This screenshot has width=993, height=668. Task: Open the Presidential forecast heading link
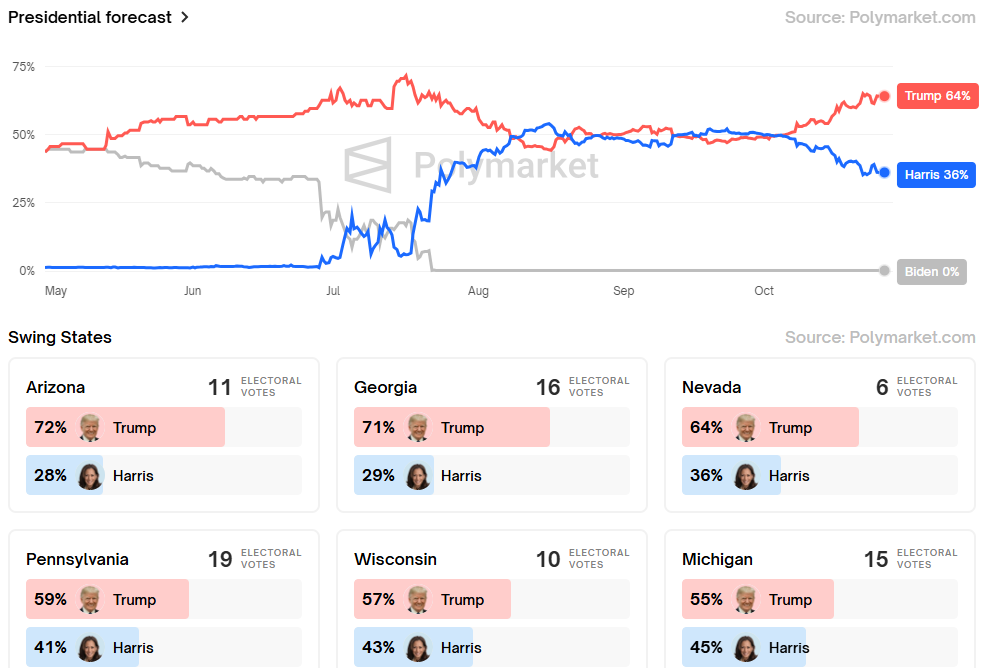pyautogui.click(x=90, y=17)
